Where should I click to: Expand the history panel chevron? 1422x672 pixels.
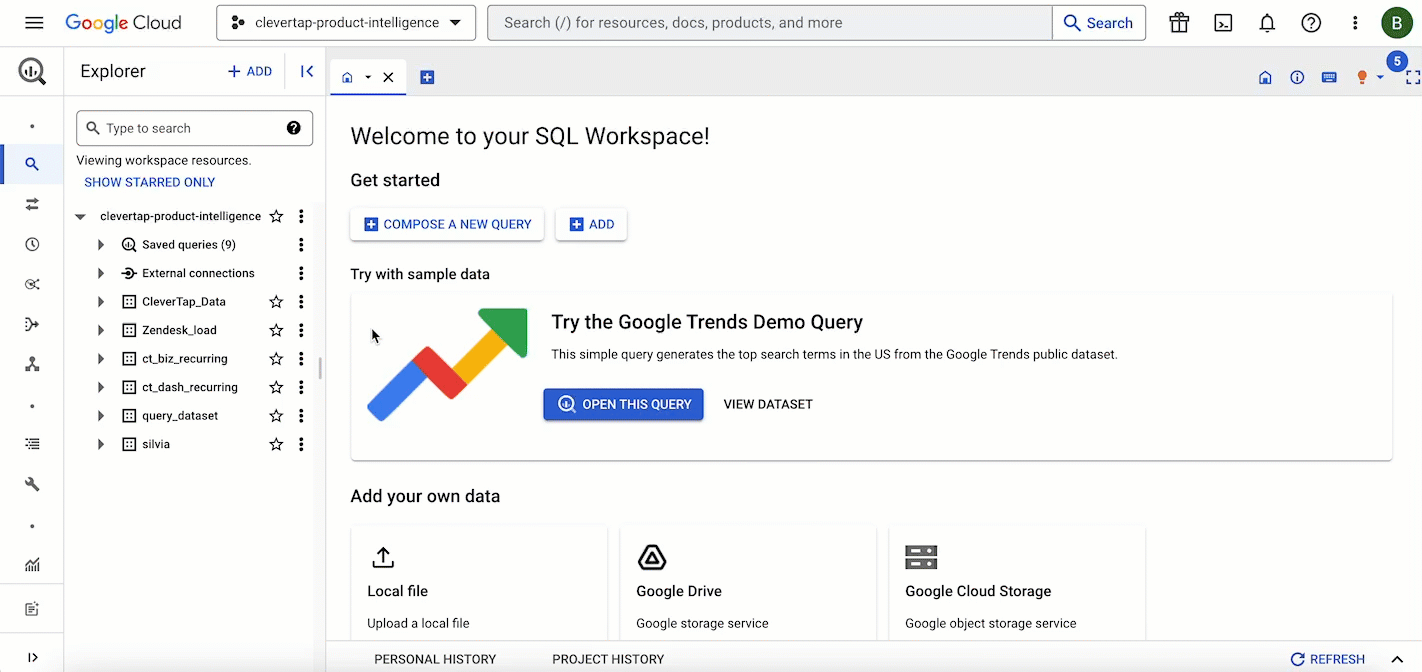[1397, 659]
